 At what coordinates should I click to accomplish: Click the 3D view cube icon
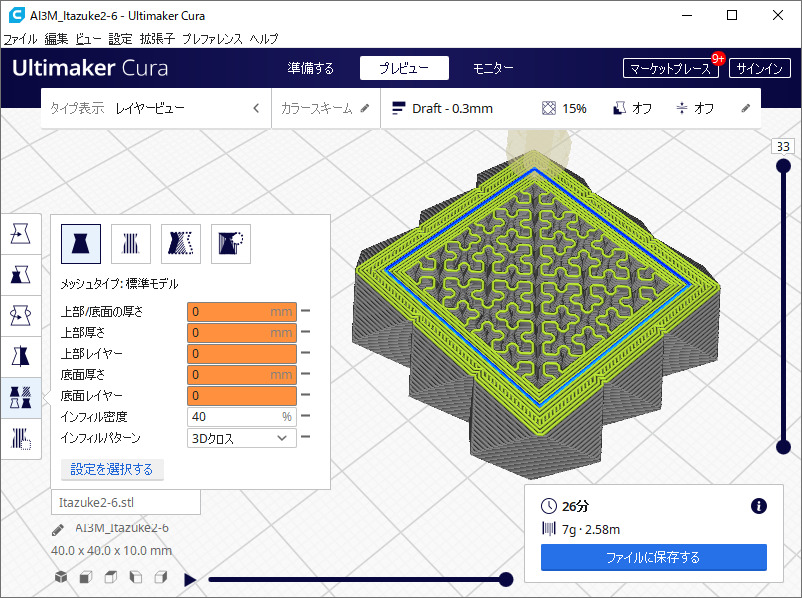pyautogui.click(x=62, y=577)
